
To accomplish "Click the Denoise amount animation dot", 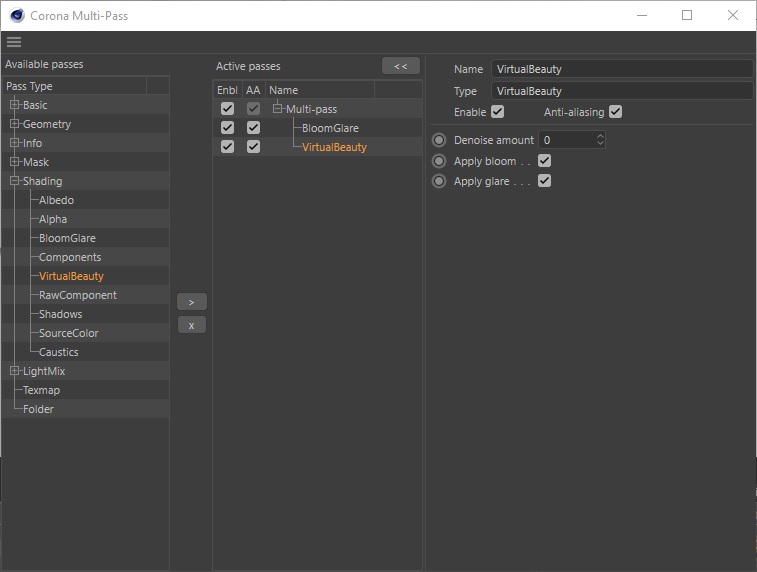I will coord(439,140).
